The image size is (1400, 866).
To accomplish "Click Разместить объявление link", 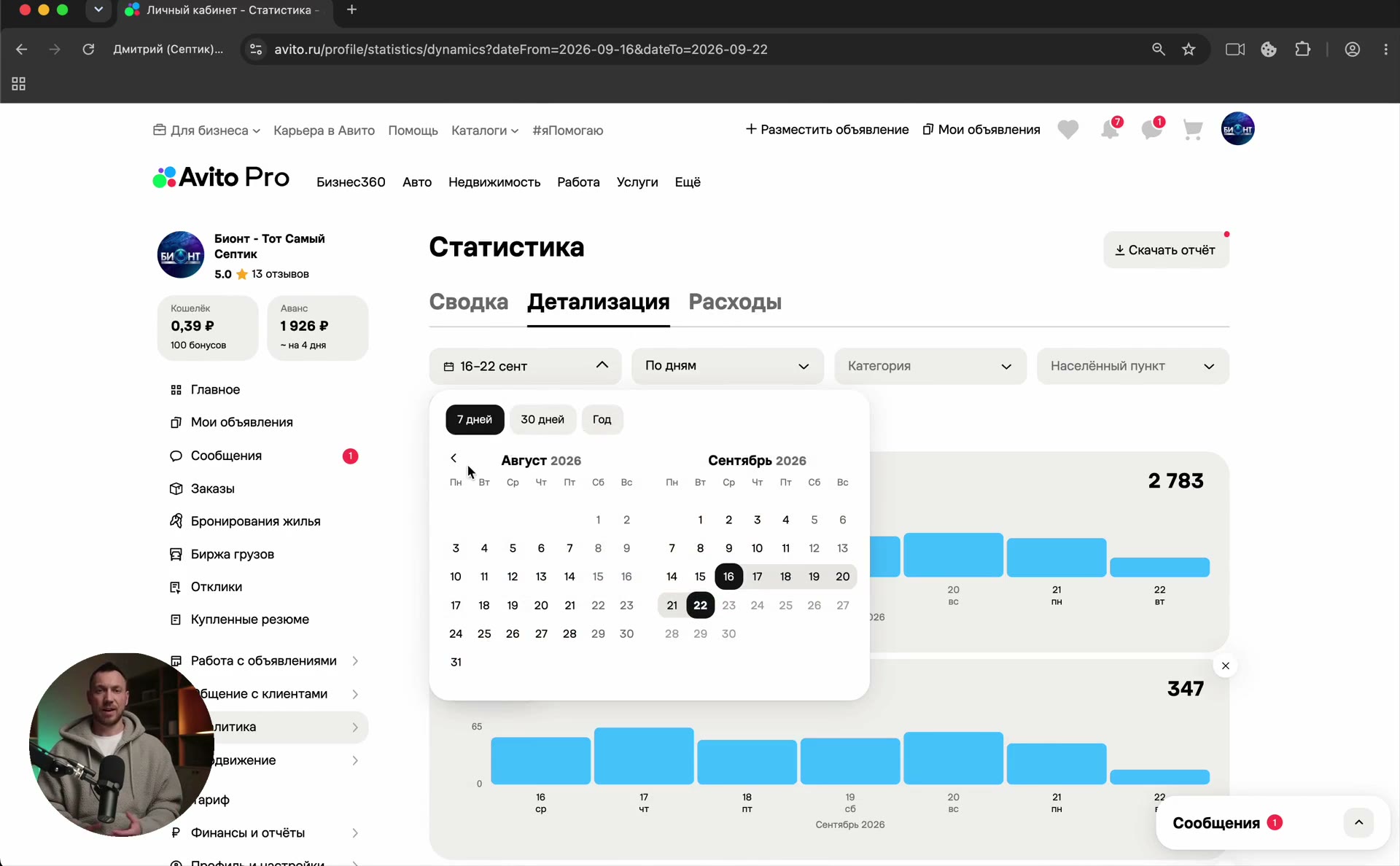I will click(827, 130).
